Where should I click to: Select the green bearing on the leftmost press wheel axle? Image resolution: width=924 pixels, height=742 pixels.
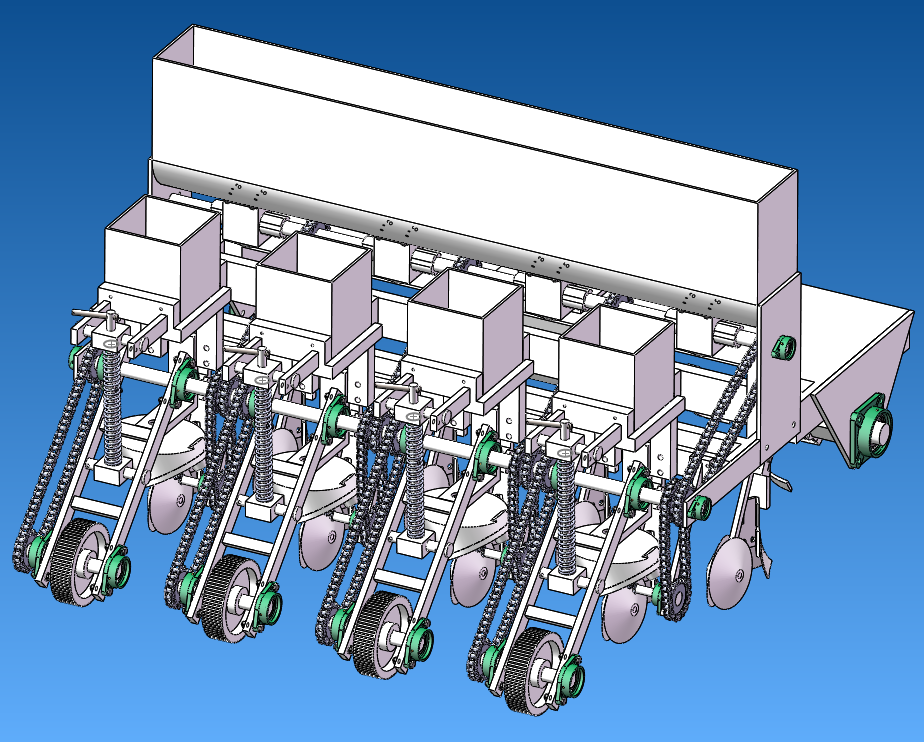(118, 570)
